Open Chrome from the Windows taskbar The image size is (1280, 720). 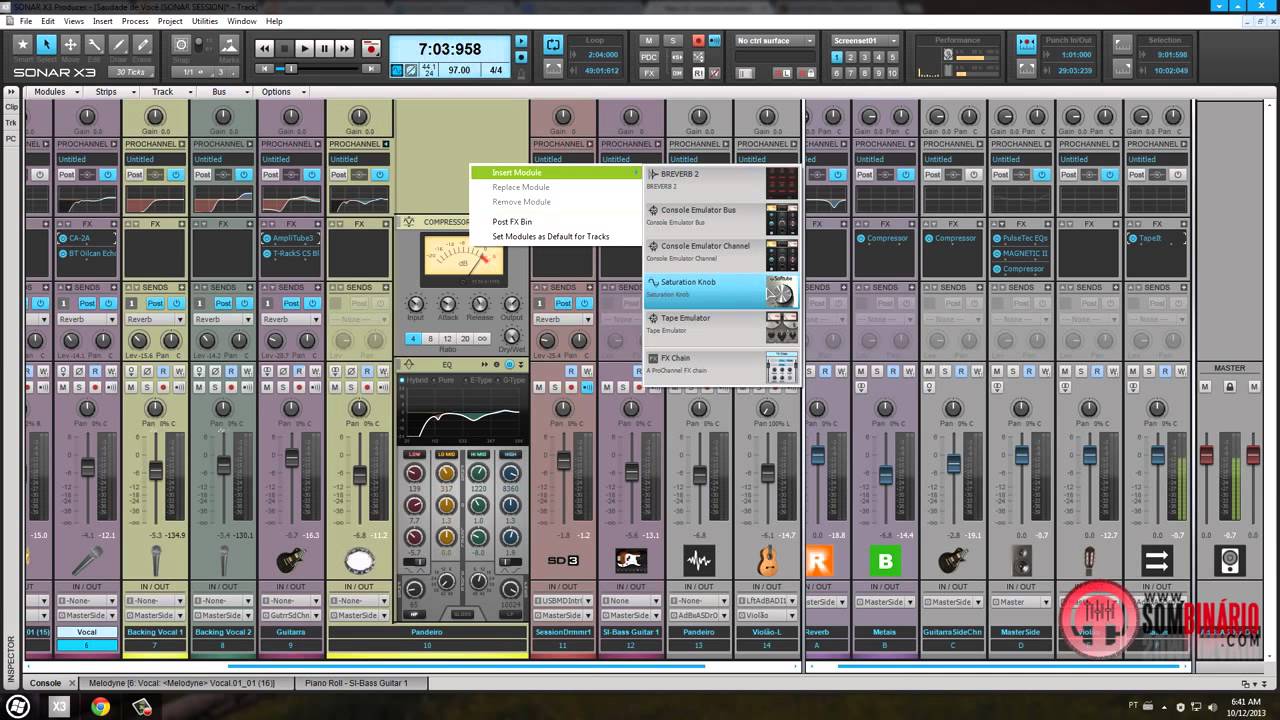tap(100, 706)
